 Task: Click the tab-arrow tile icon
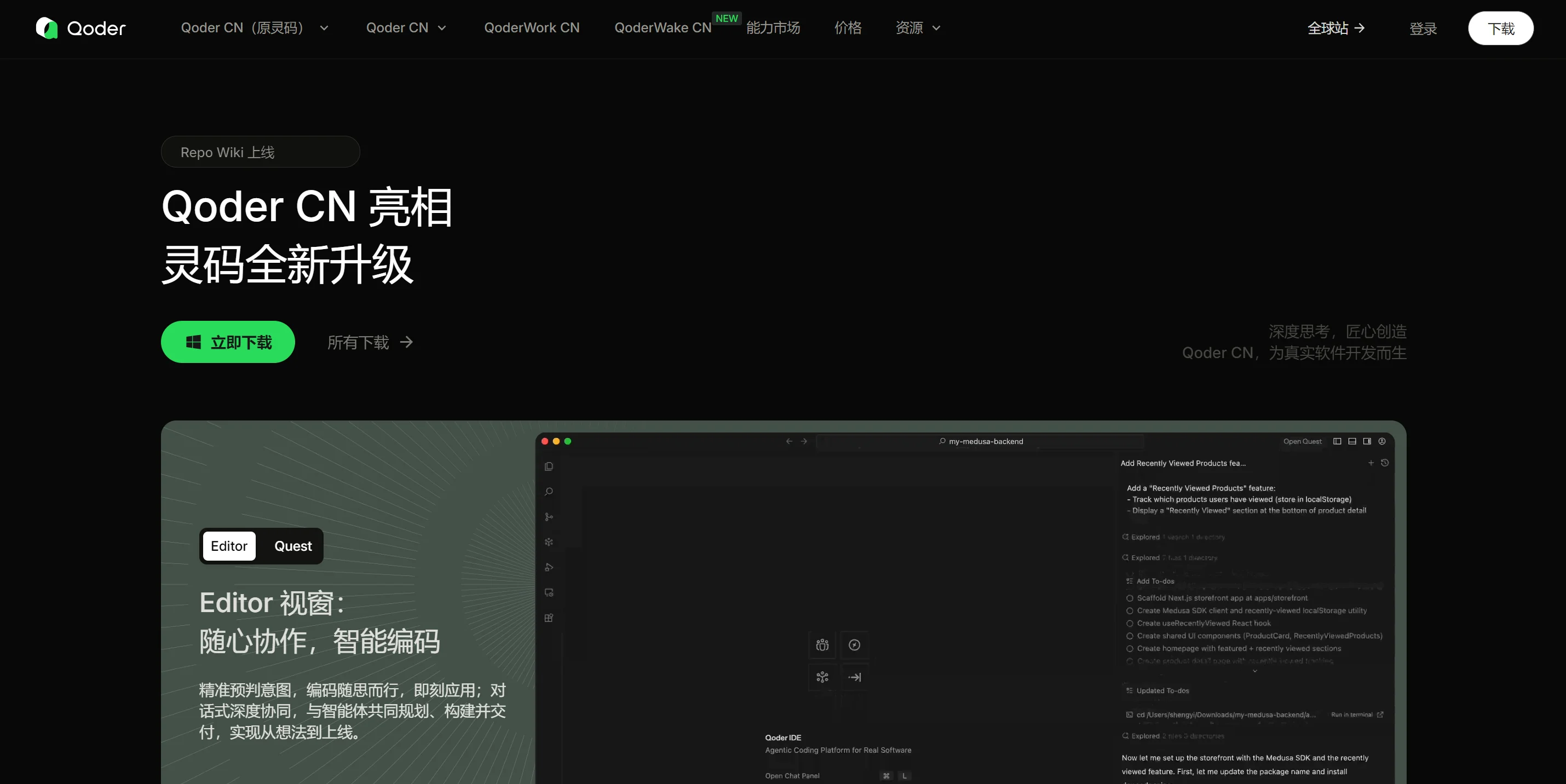[854, 677]
